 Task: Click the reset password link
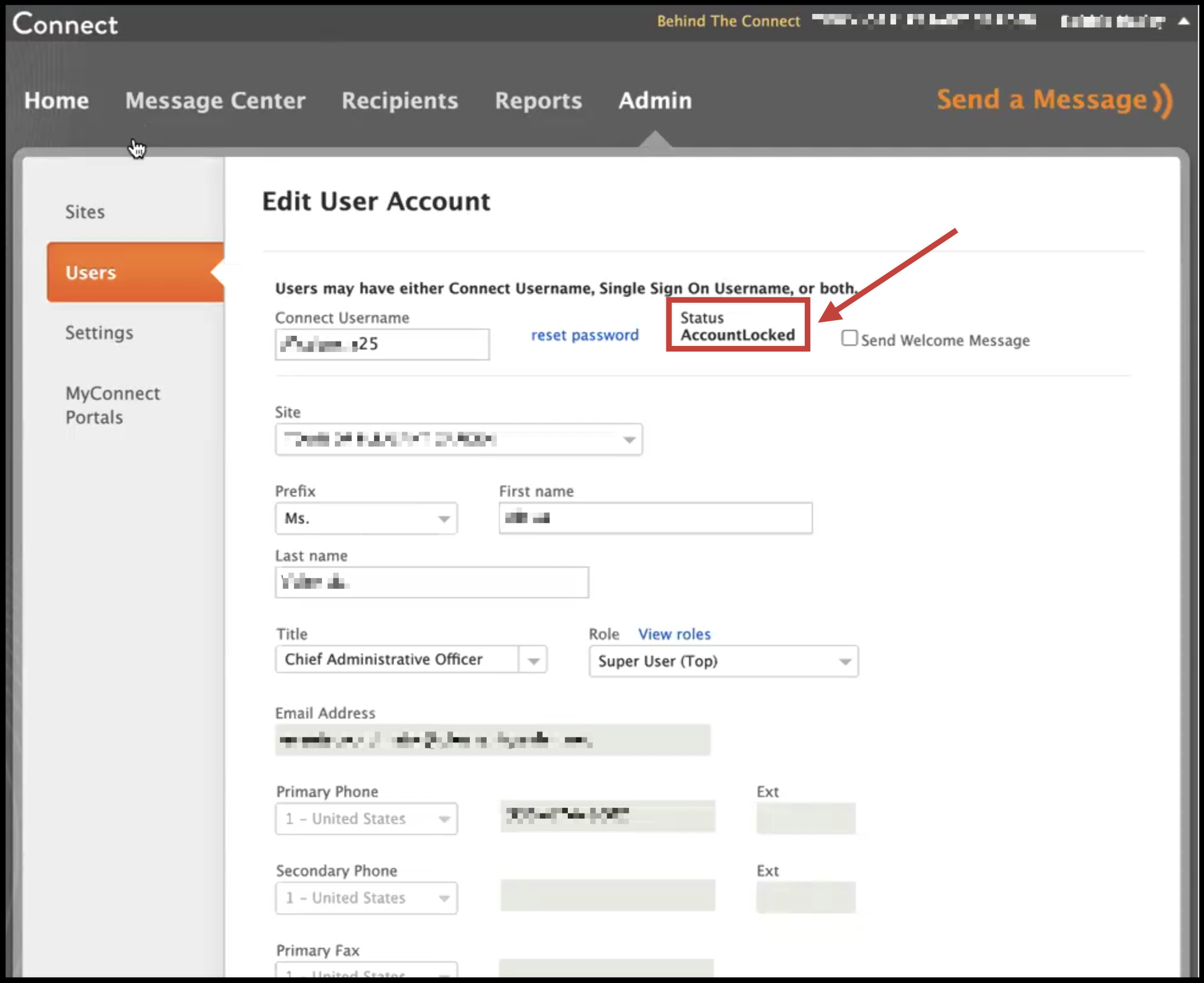[x=585, y=335]
